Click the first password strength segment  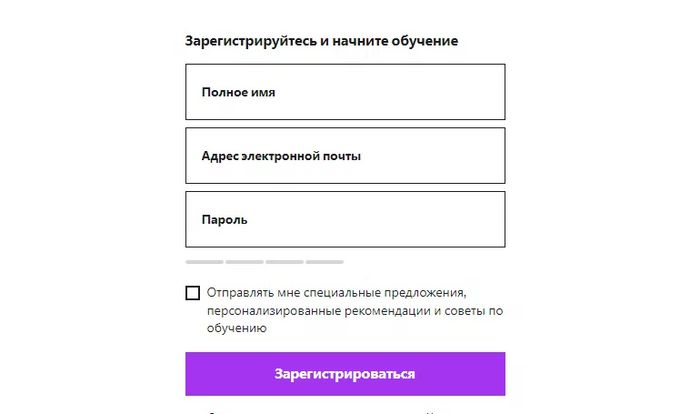coord(204,262)
